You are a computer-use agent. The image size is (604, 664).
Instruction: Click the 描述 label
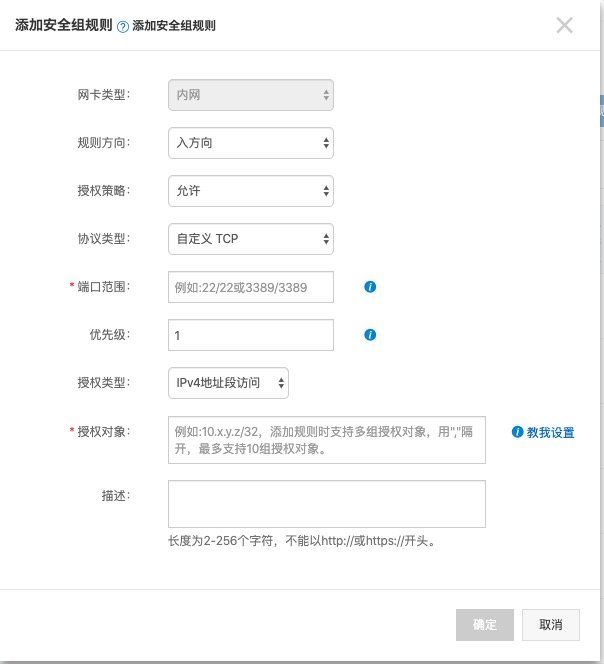pos(115,495)
